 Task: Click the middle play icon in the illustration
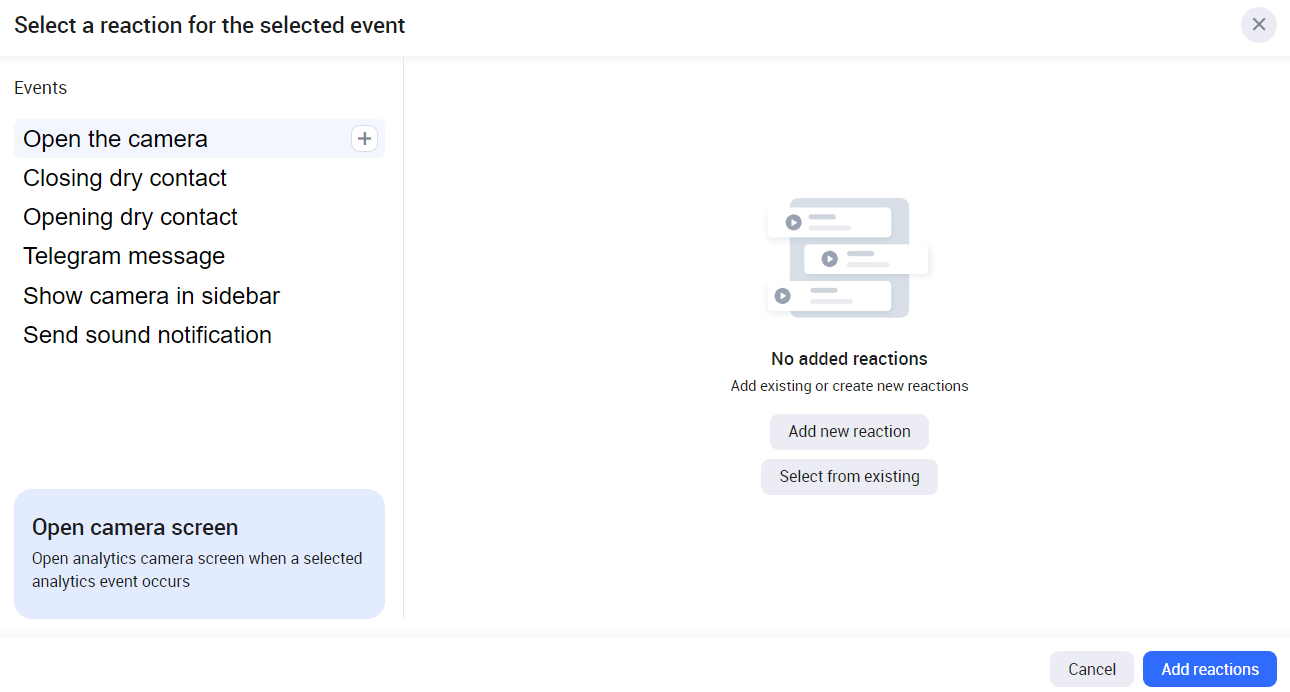[x=829, y=259]
